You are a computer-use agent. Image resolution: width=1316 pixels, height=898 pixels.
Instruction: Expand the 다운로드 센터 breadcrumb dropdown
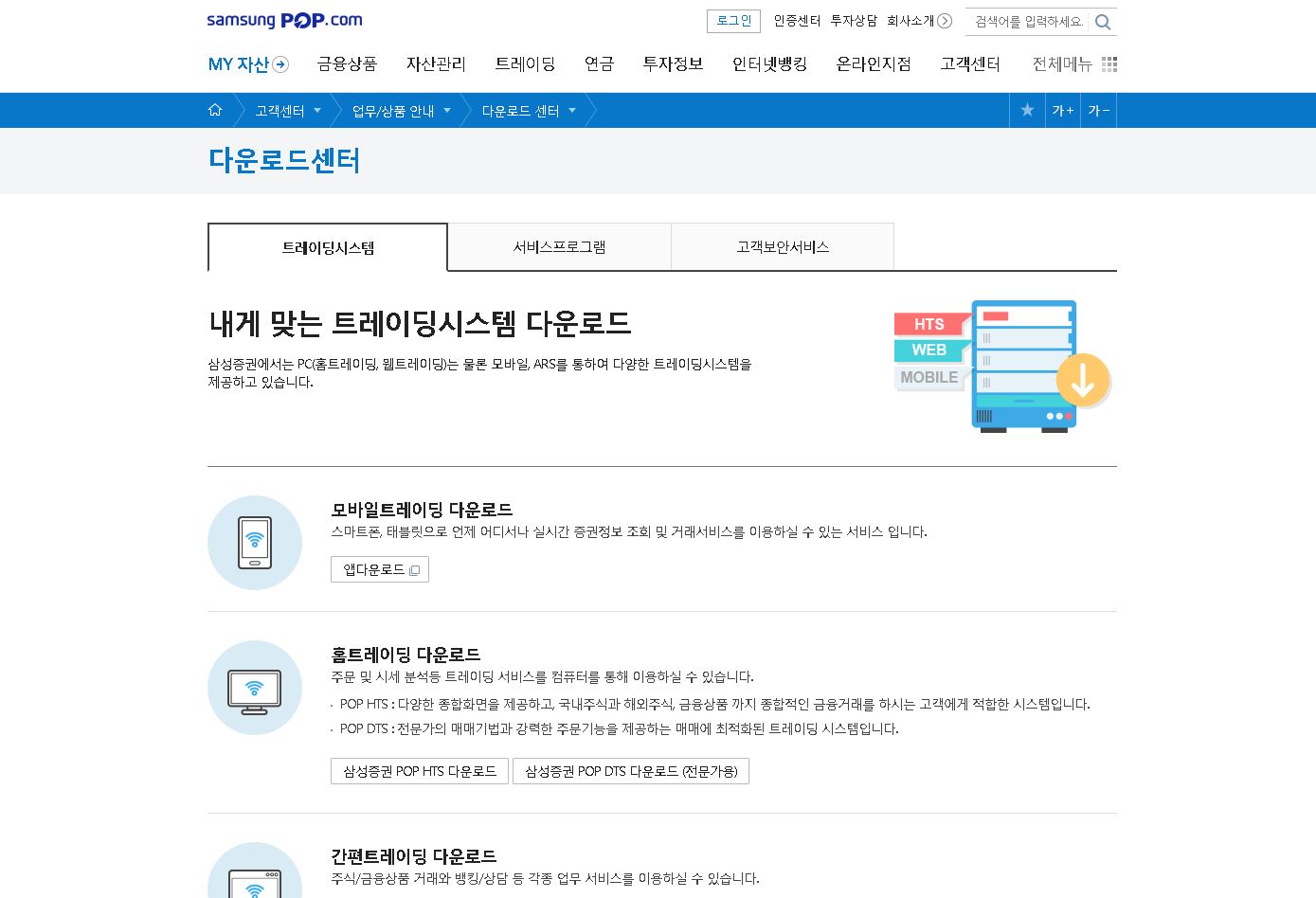pyautogui.click(x=572, y=110)
